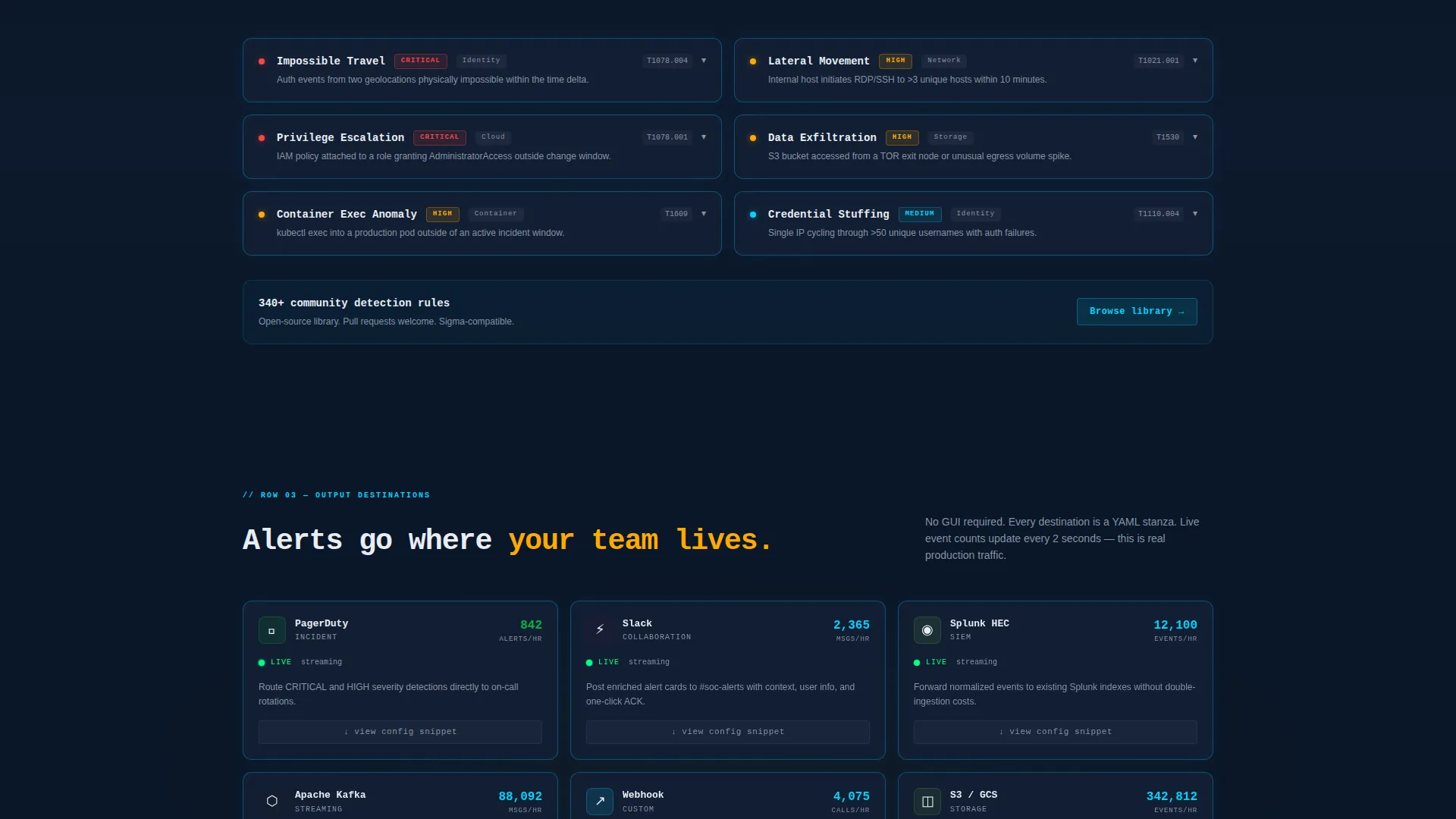The image size is (1456, 819).
Task: Click the Impossible Travel rule title
Action: point(331,61)
